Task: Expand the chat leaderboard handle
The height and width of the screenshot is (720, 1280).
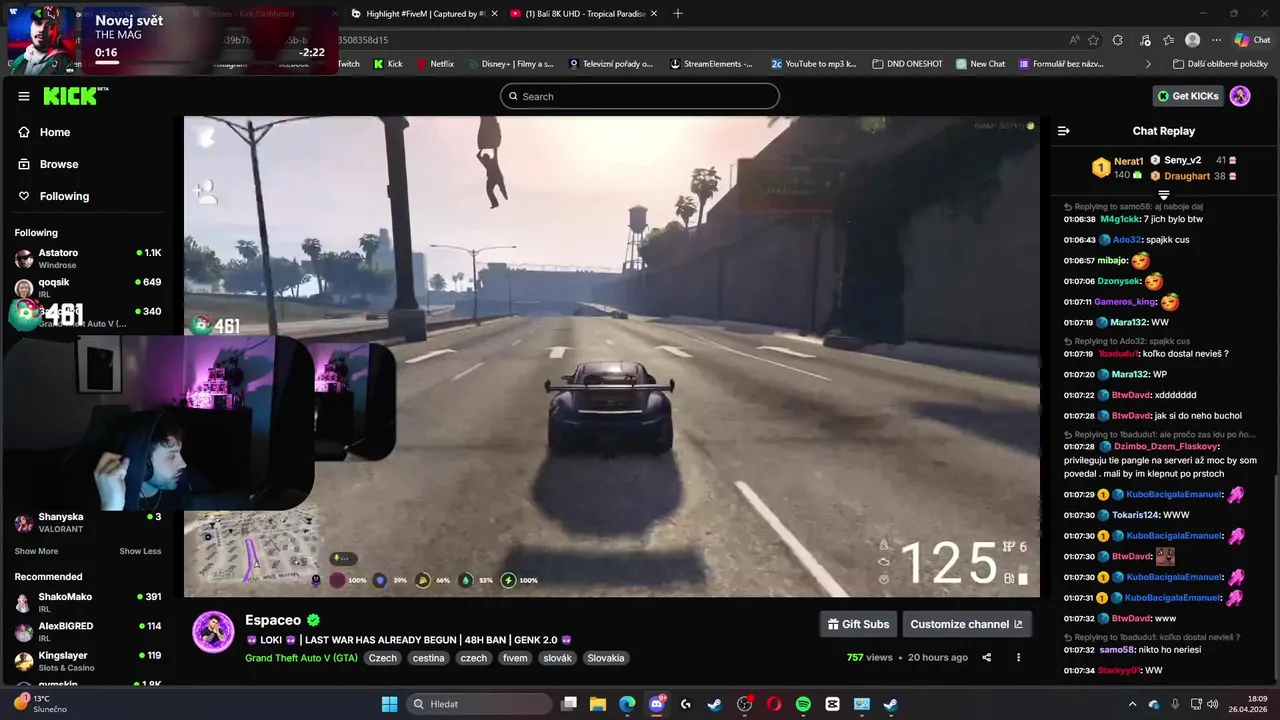Action: pyautogui.click(x=1164, y=194)
